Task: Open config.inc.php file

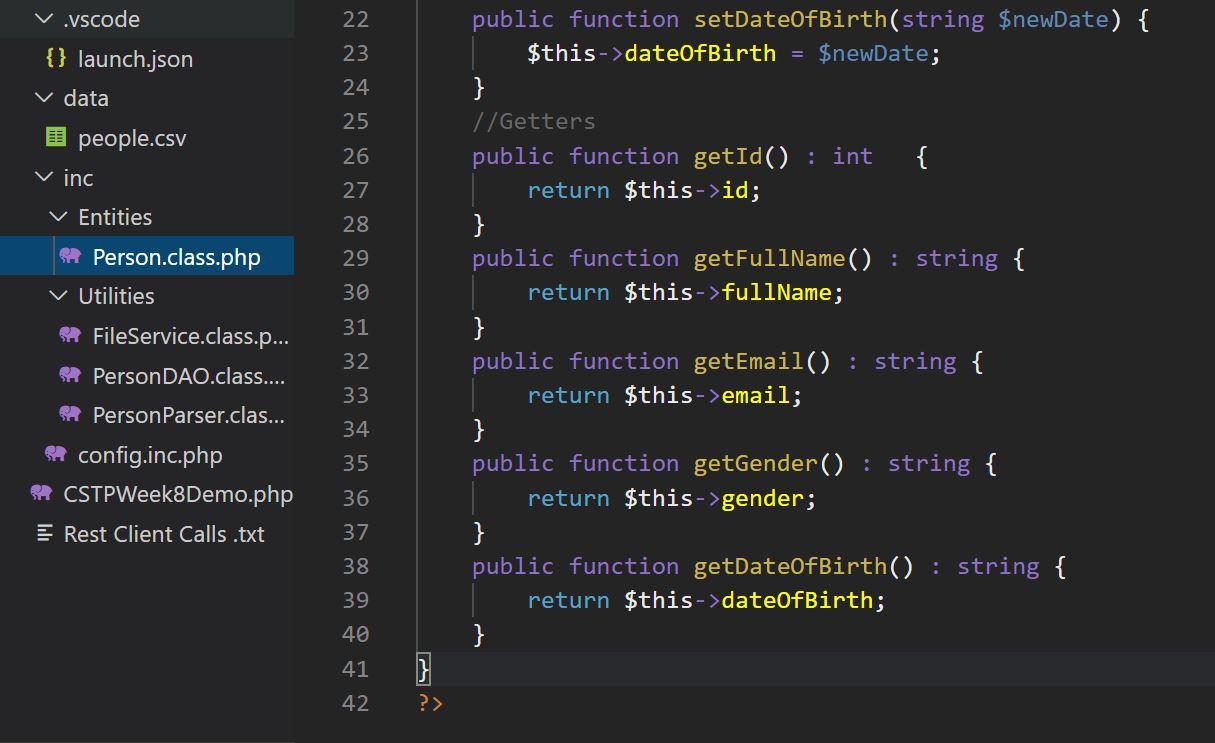Action: click(x=150, y=455)
